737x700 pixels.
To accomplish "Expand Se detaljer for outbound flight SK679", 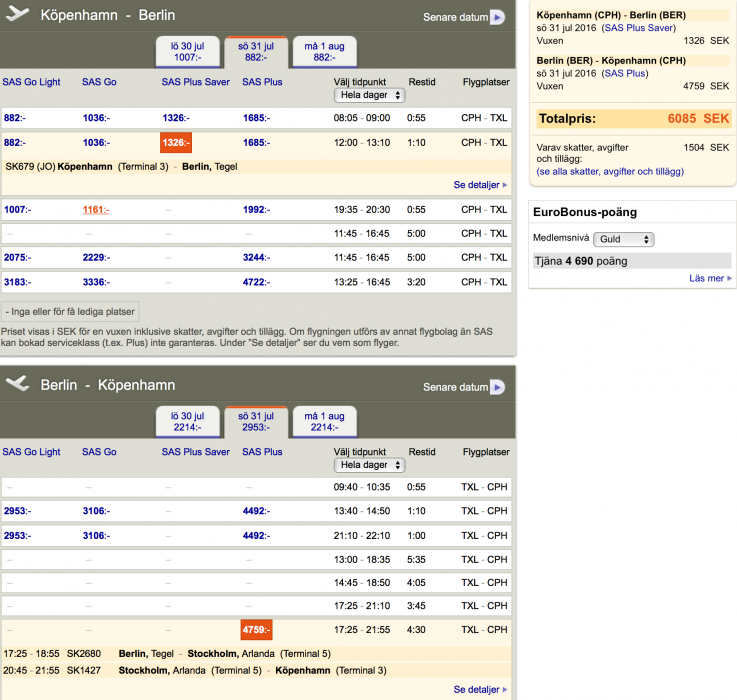I will click(x=480, y=185).
